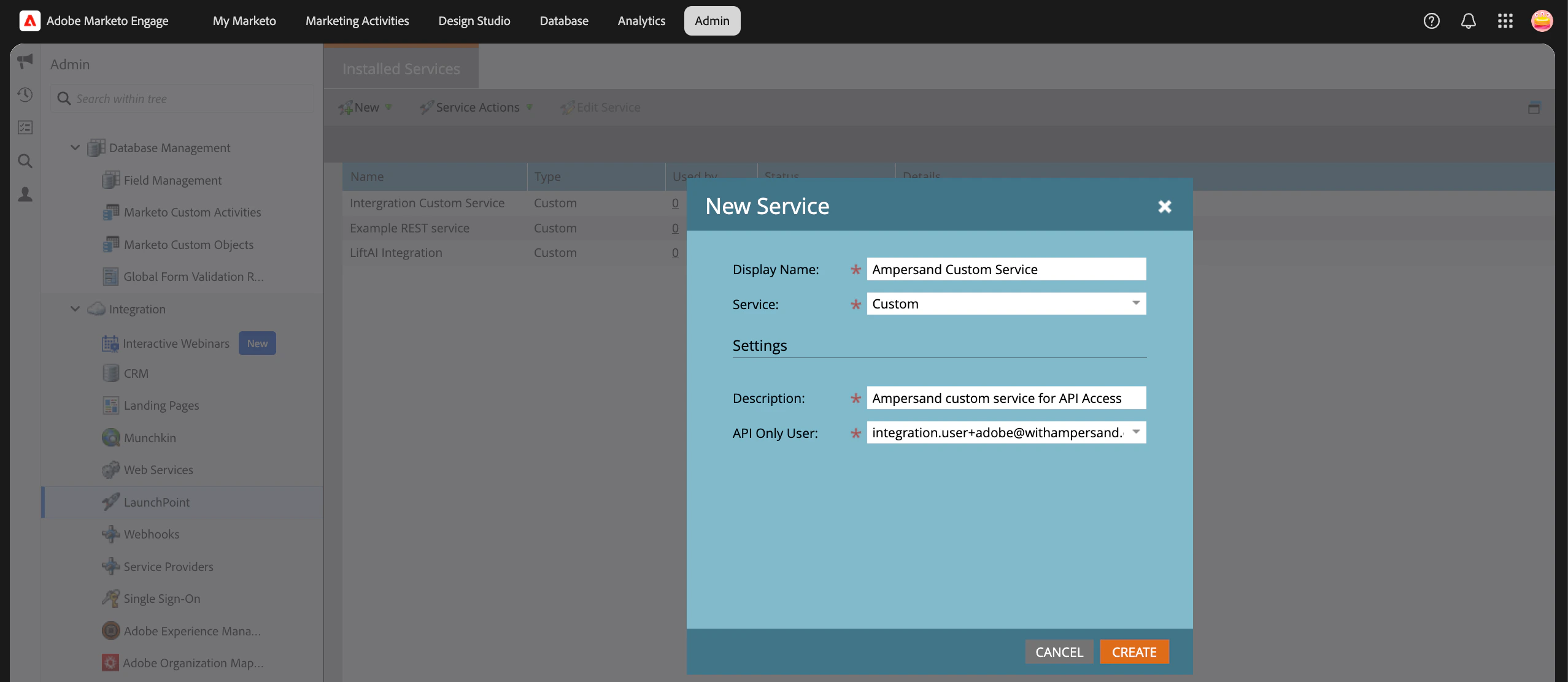This screenshot has height=682, width=1568.
Task: Click the user profile avatar
Action: [1542, 21]
